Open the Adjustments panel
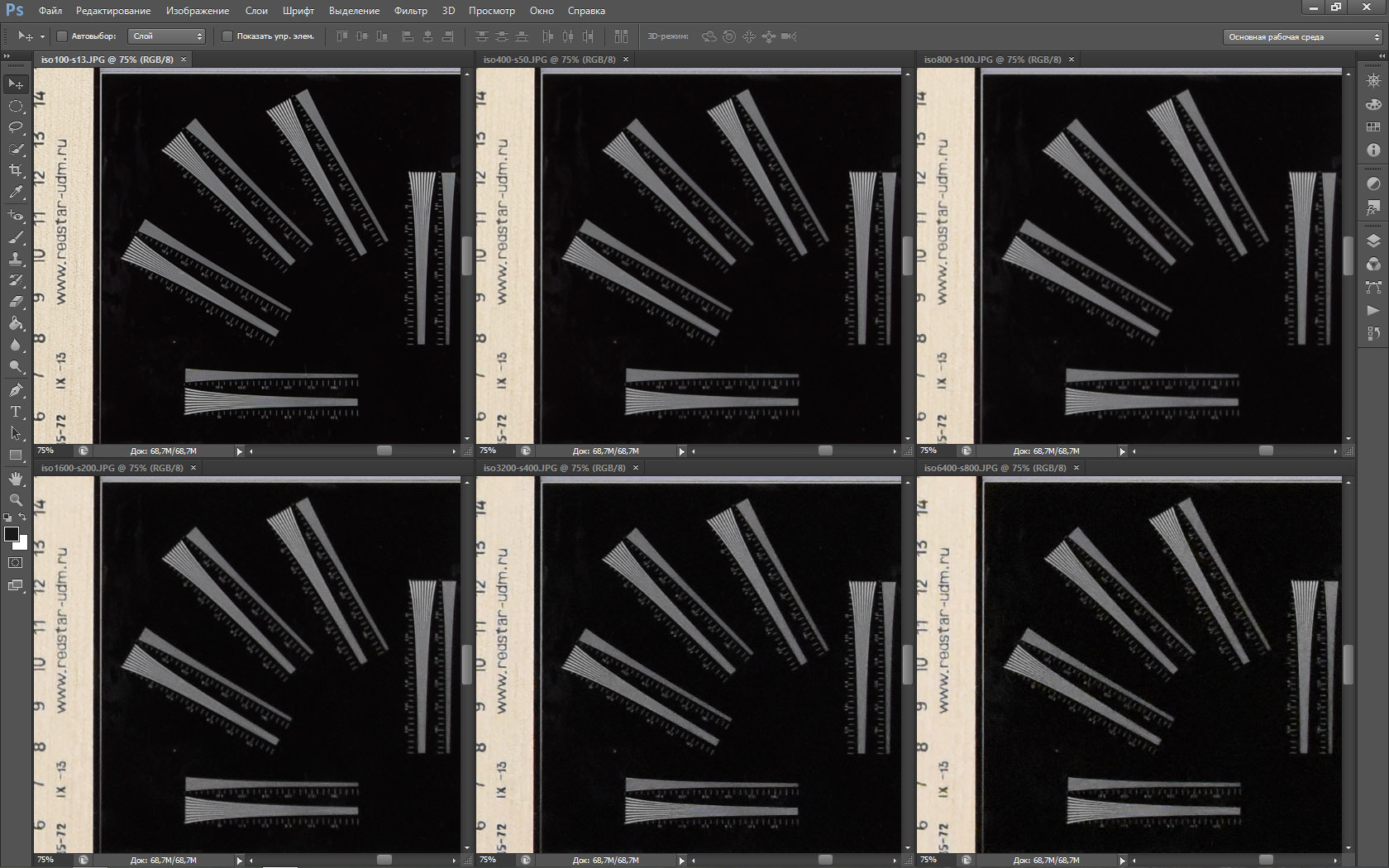1389x868 pixels. 1373,184
